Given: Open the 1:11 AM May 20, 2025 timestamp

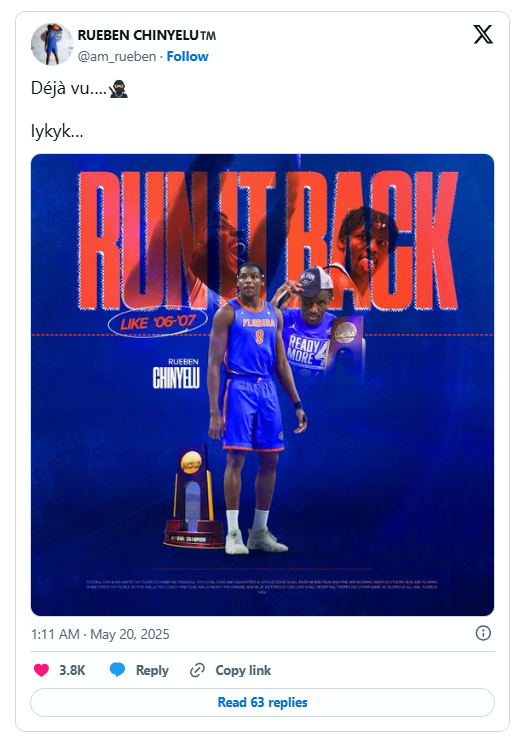Looking at the screenshot, I should click(x=100, y=634).
